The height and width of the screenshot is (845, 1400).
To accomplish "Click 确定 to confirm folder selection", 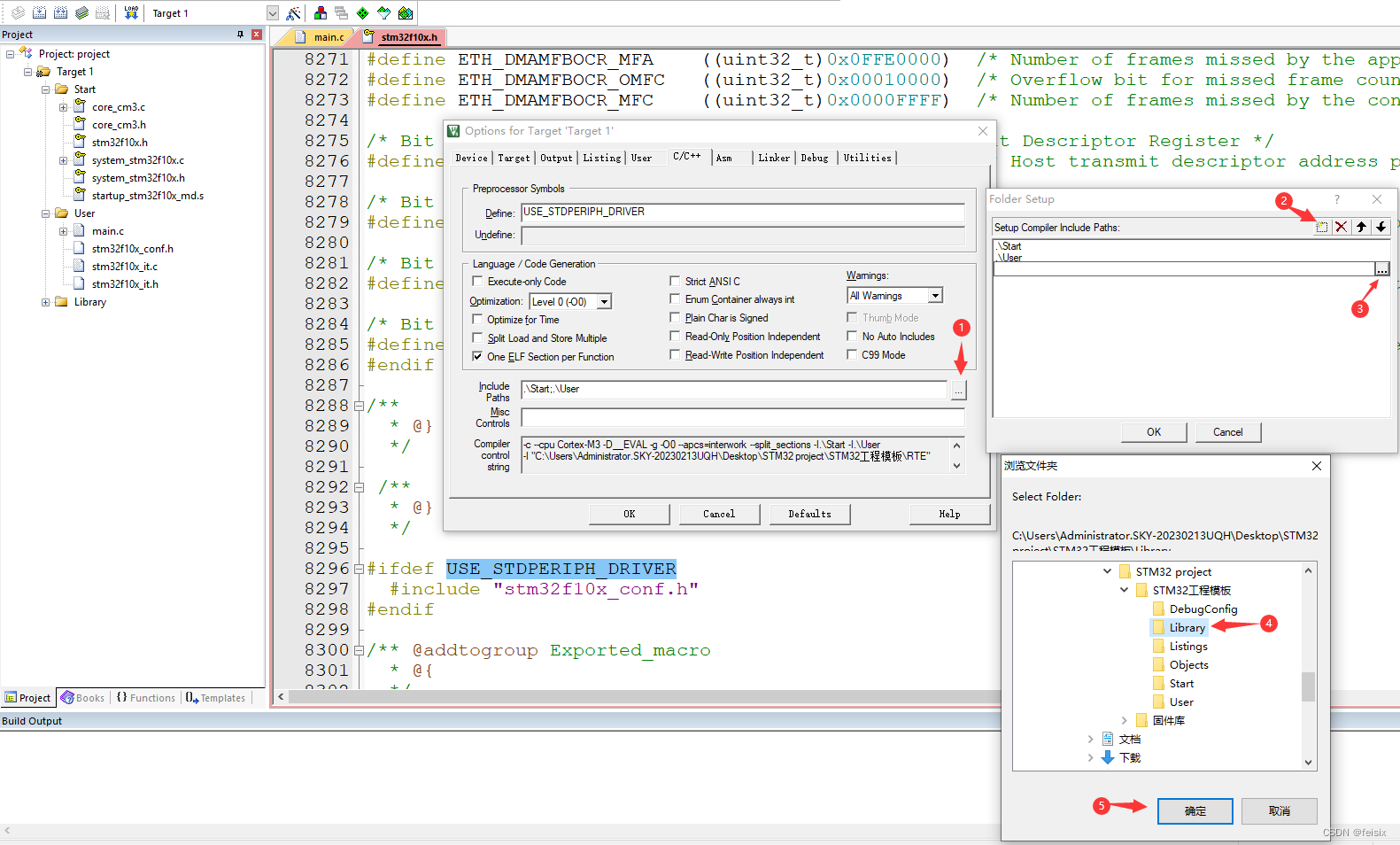I will (x=1195, y=811).
